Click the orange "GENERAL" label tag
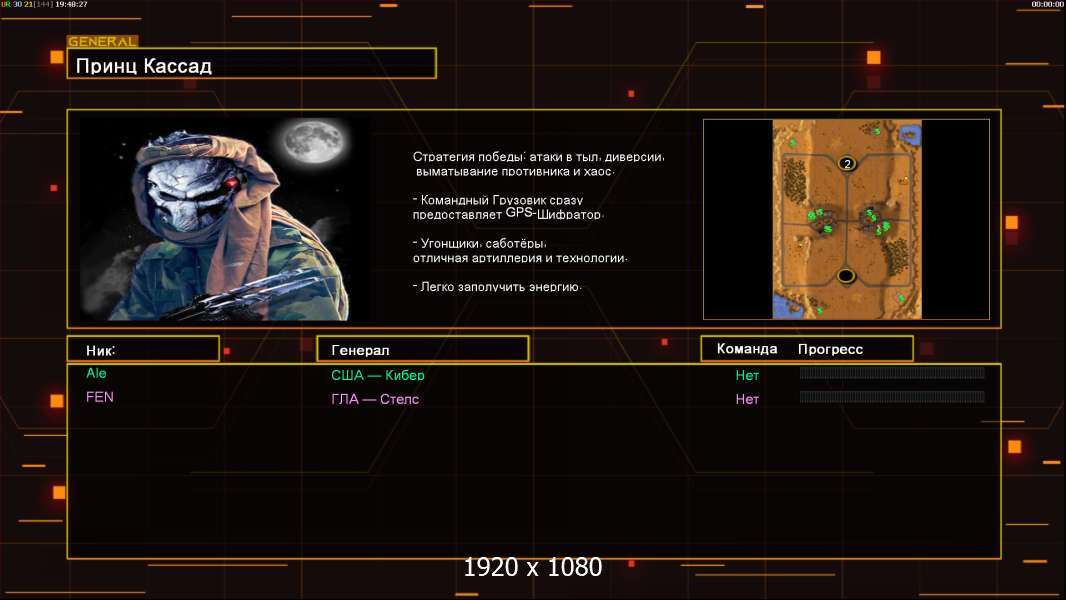This screenshot has width=1066, height=600. [x=103, y=41]
